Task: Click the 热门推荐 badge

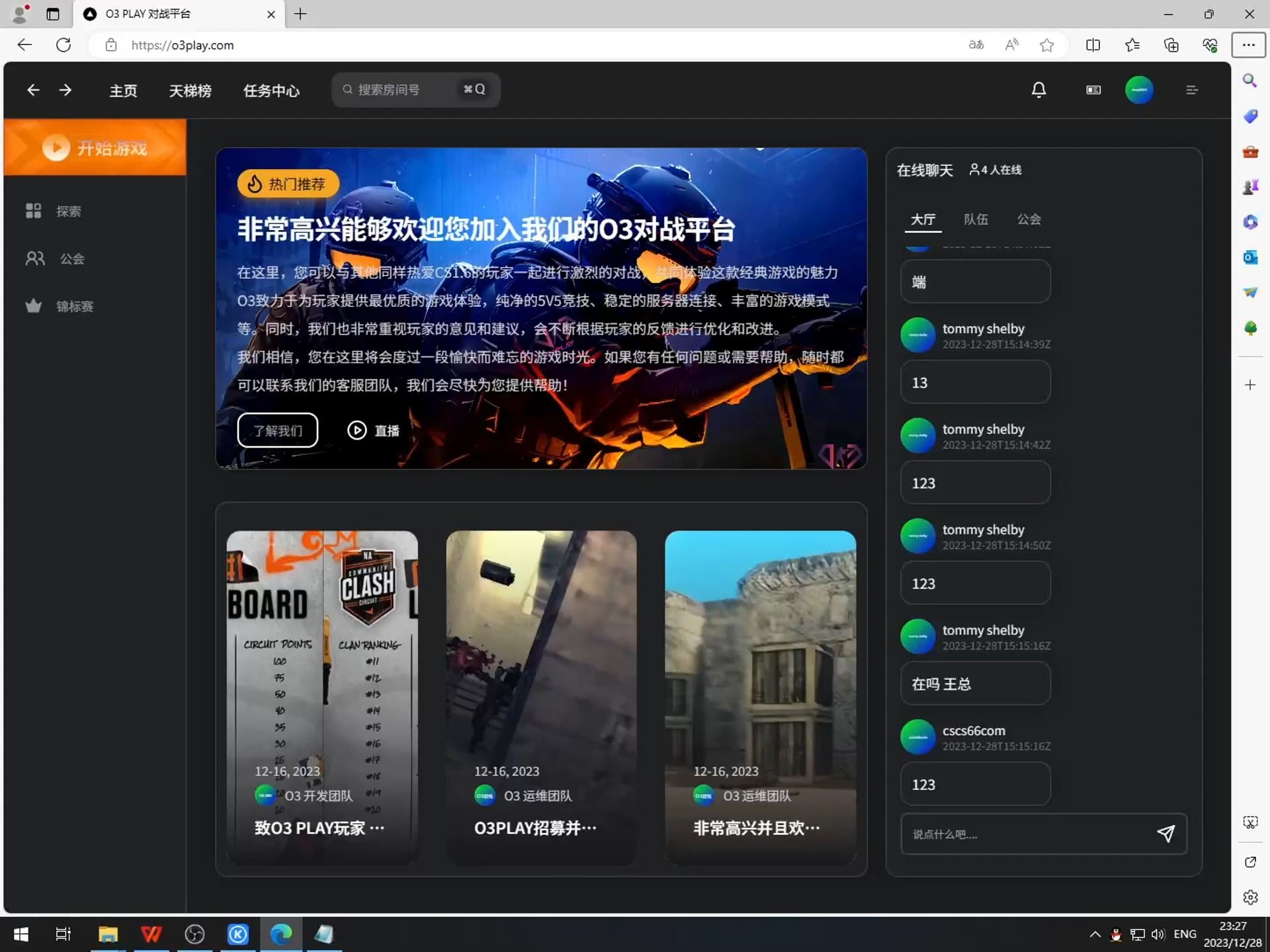Action: click(288, 184)
